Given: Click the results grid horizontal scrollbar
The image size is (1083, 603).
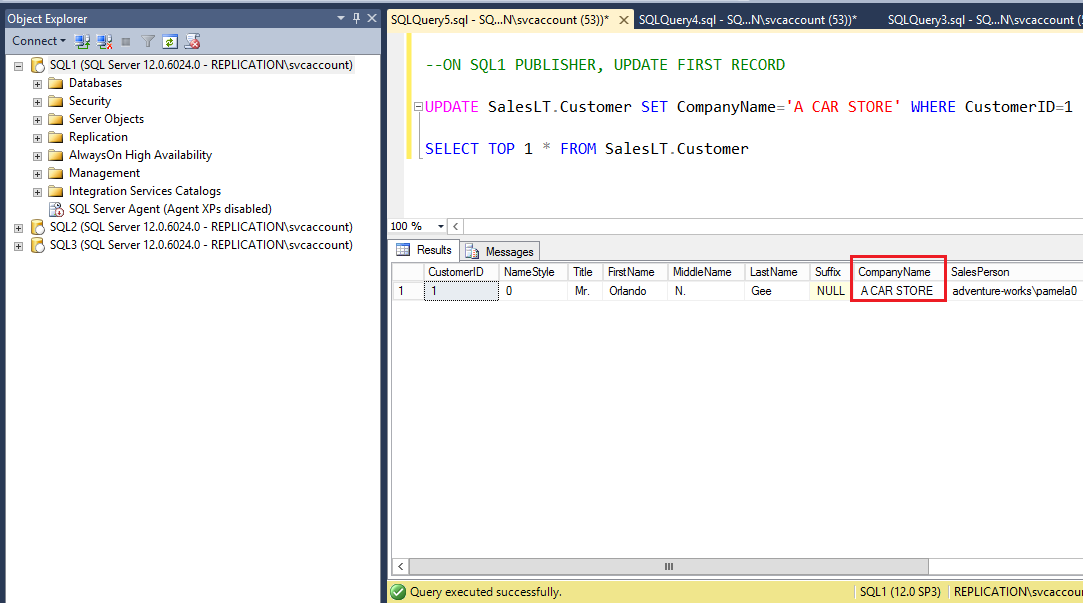Looking at the screenshot, I should (x=669, y=567).
